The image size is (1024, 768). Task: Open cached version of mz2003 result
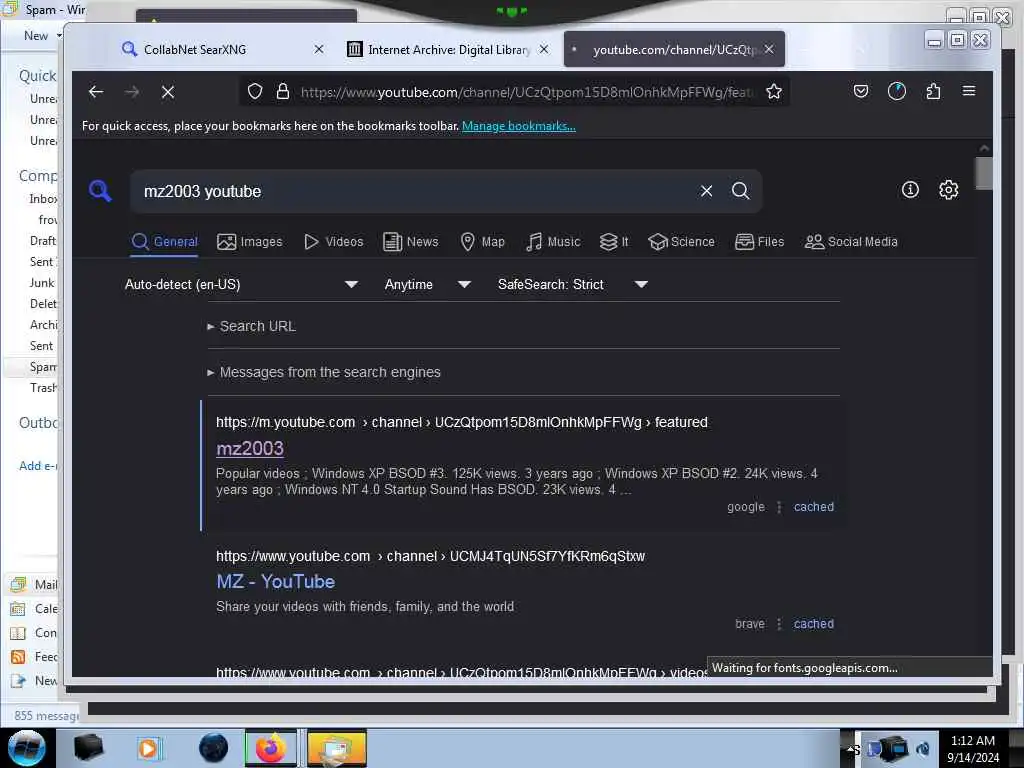pyautogui.click(x=814, y=507)
